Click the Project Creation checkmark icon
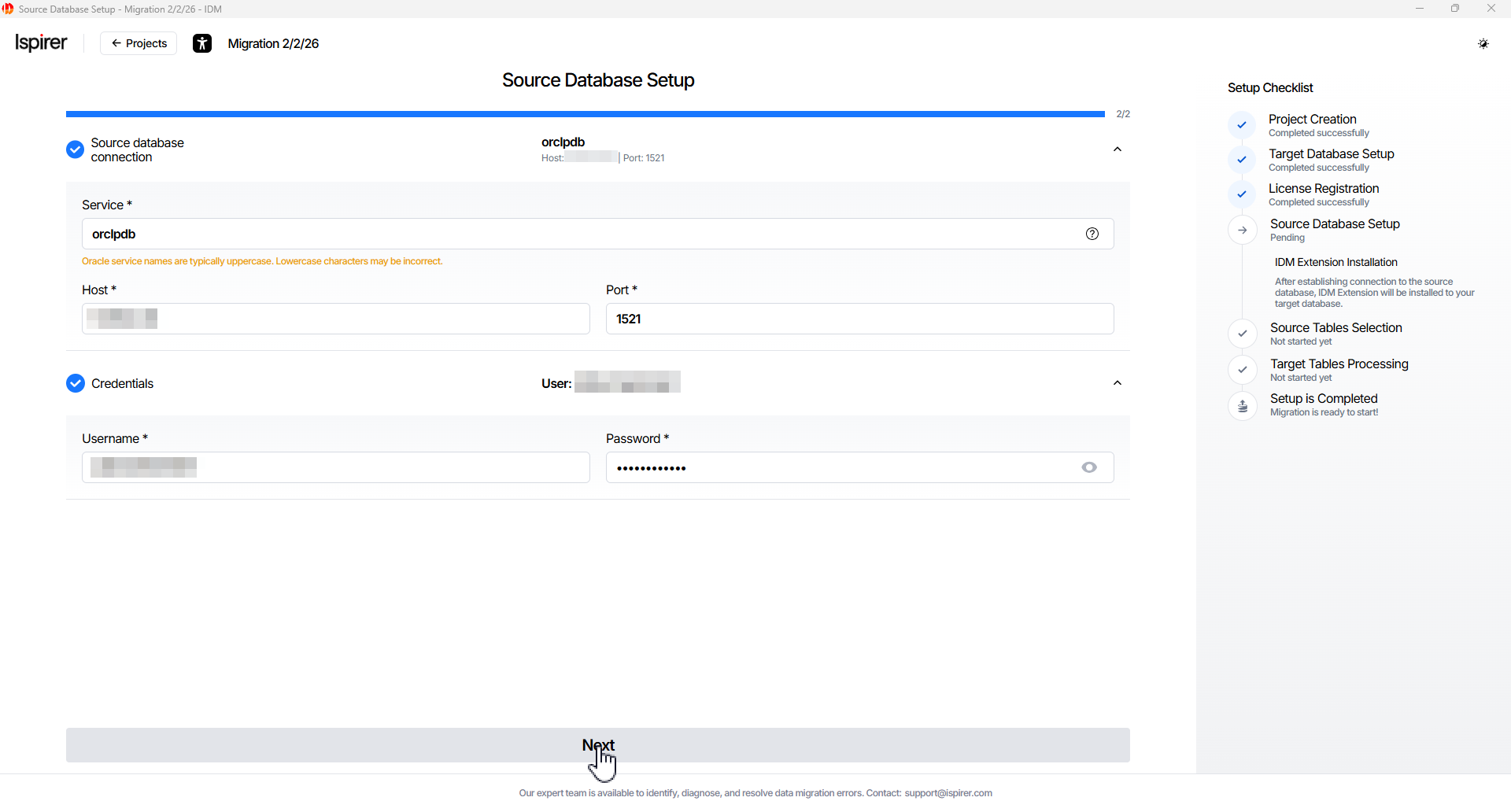The image size is (1511, 812). [x=1241, y=124]
